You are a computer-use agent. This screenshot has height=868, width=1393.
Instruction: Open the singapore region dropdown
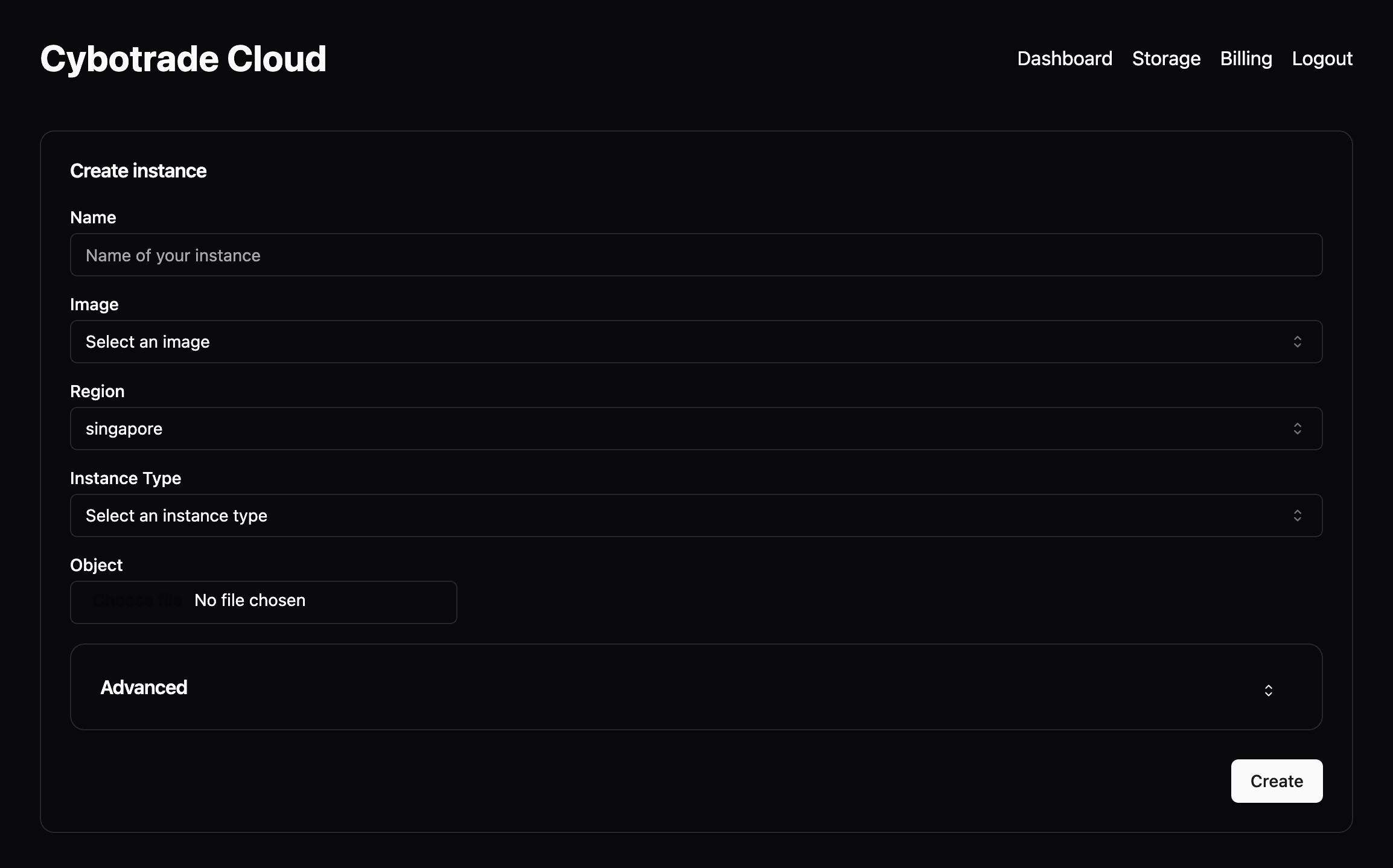[696, 428]
